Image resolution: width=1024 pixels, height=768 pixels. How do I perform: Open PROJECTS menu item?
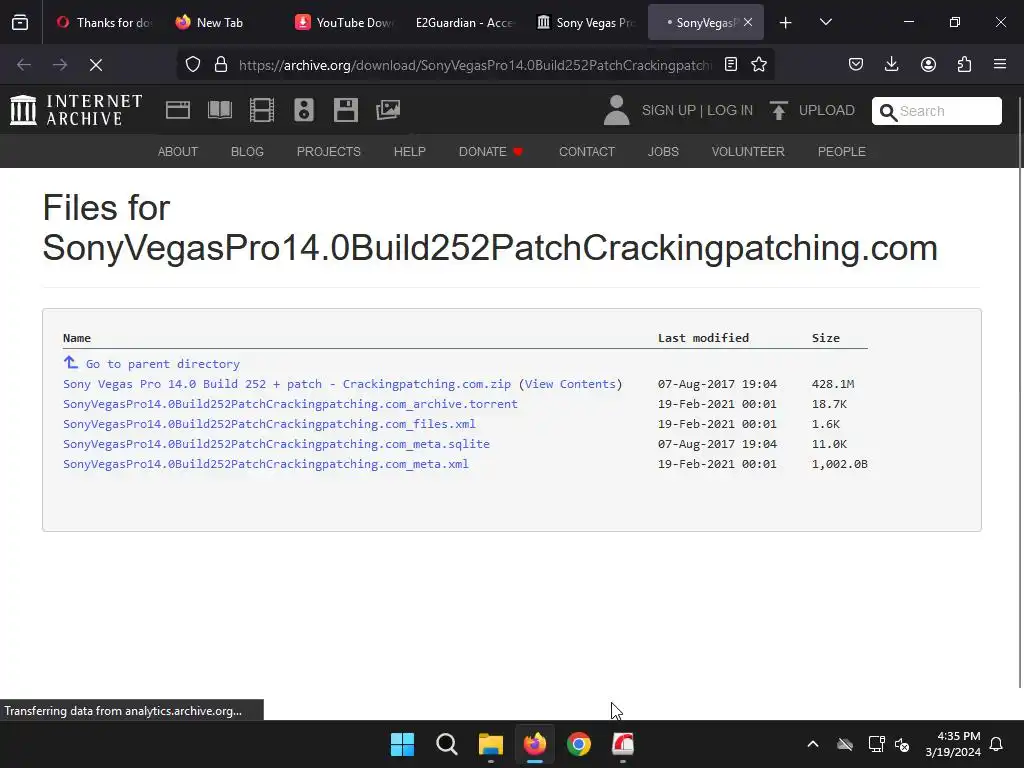point(328,152)
